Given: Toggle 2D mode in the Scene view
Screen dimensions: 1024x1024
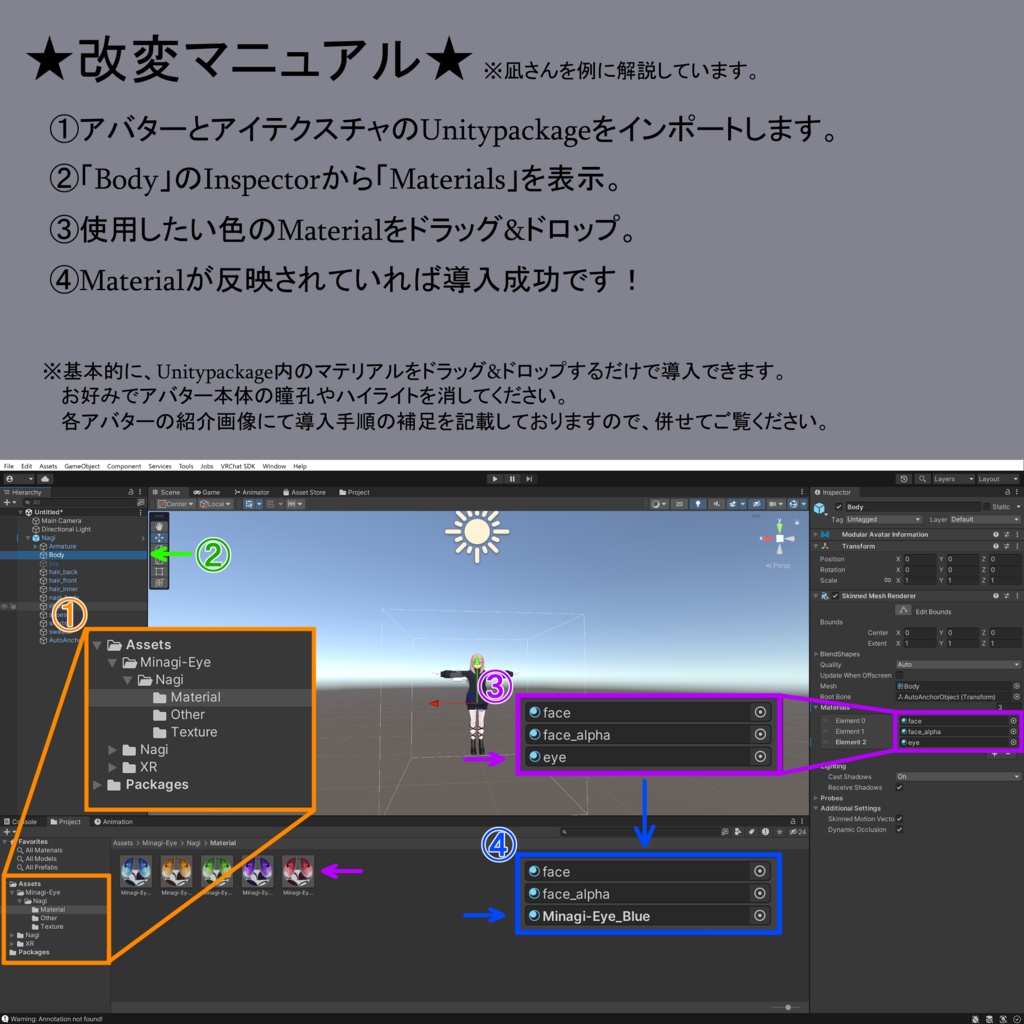Looking at the screenshot, I should pos(682,503).
